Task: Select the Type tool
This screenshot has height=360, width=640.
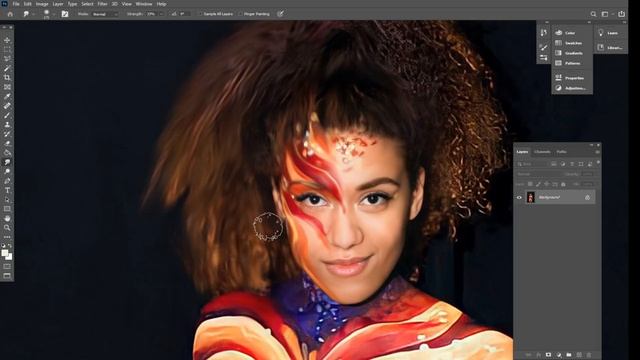Action: (7, 190)
